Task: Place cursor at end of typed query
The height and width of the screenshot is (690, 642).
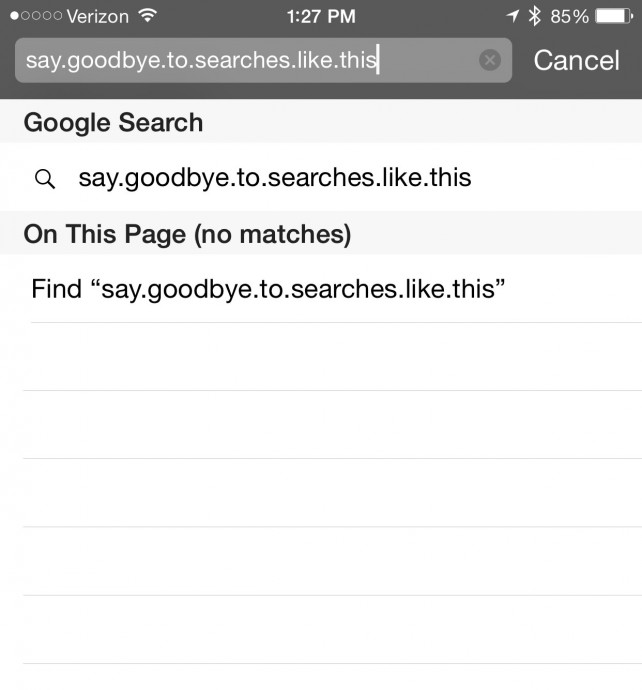Action: 378,60
